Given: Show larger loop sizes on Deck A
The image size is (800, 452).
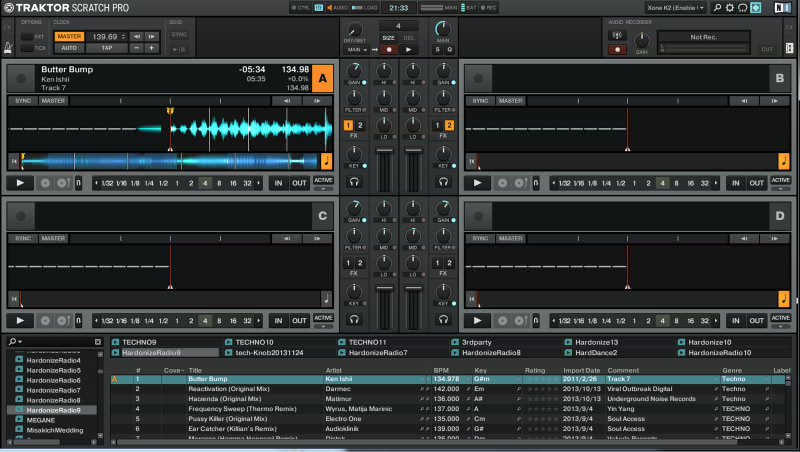Looking at the screenshot, I should 258,183.
